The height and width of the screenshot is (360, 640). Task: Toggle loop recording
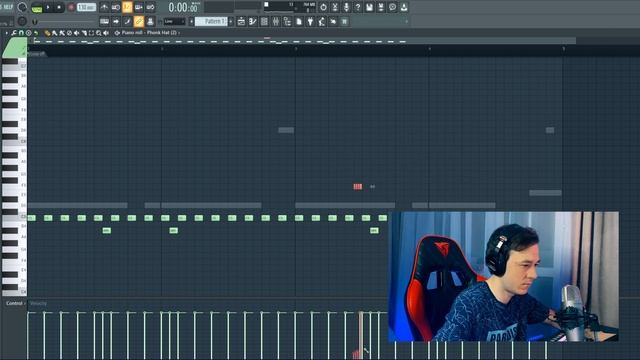tap(151, 7)
